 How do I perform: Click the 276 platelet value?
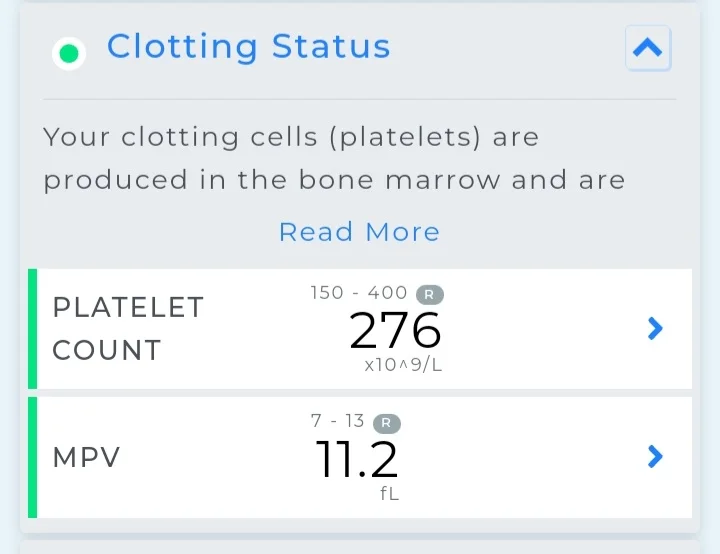click(x=395, y=330)
